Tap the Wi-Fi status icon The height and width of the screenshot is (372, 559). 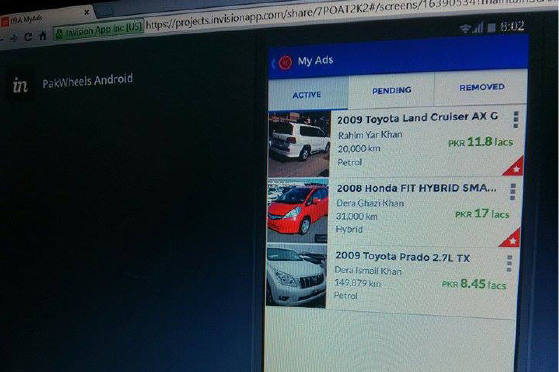pos(465,28)
